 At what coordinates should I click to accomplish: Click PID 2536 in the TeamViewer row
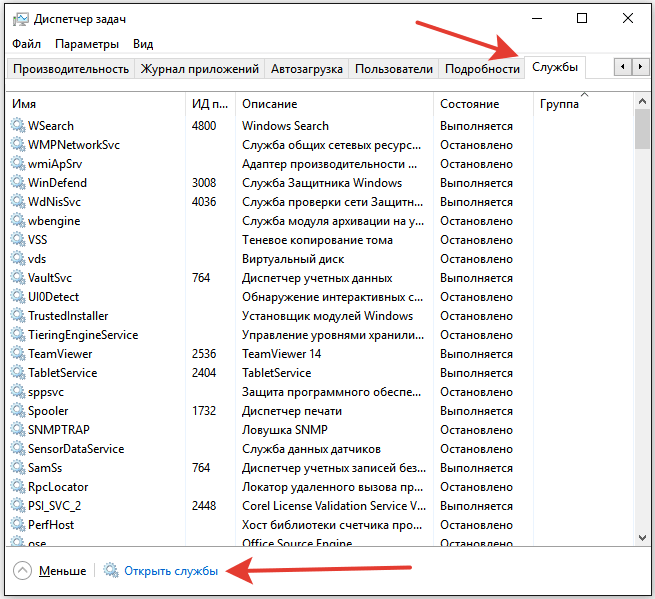click(x=204, y=354)
